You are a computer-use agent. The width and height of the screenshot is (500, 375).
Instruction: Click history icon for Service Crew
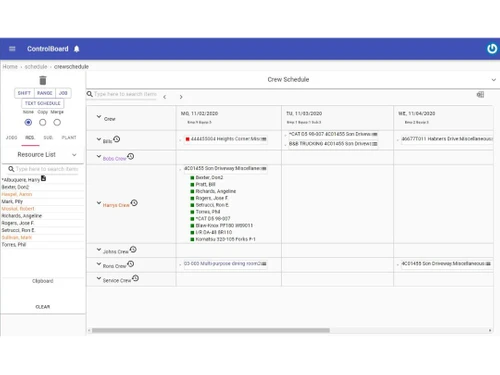tap(135, 278)
